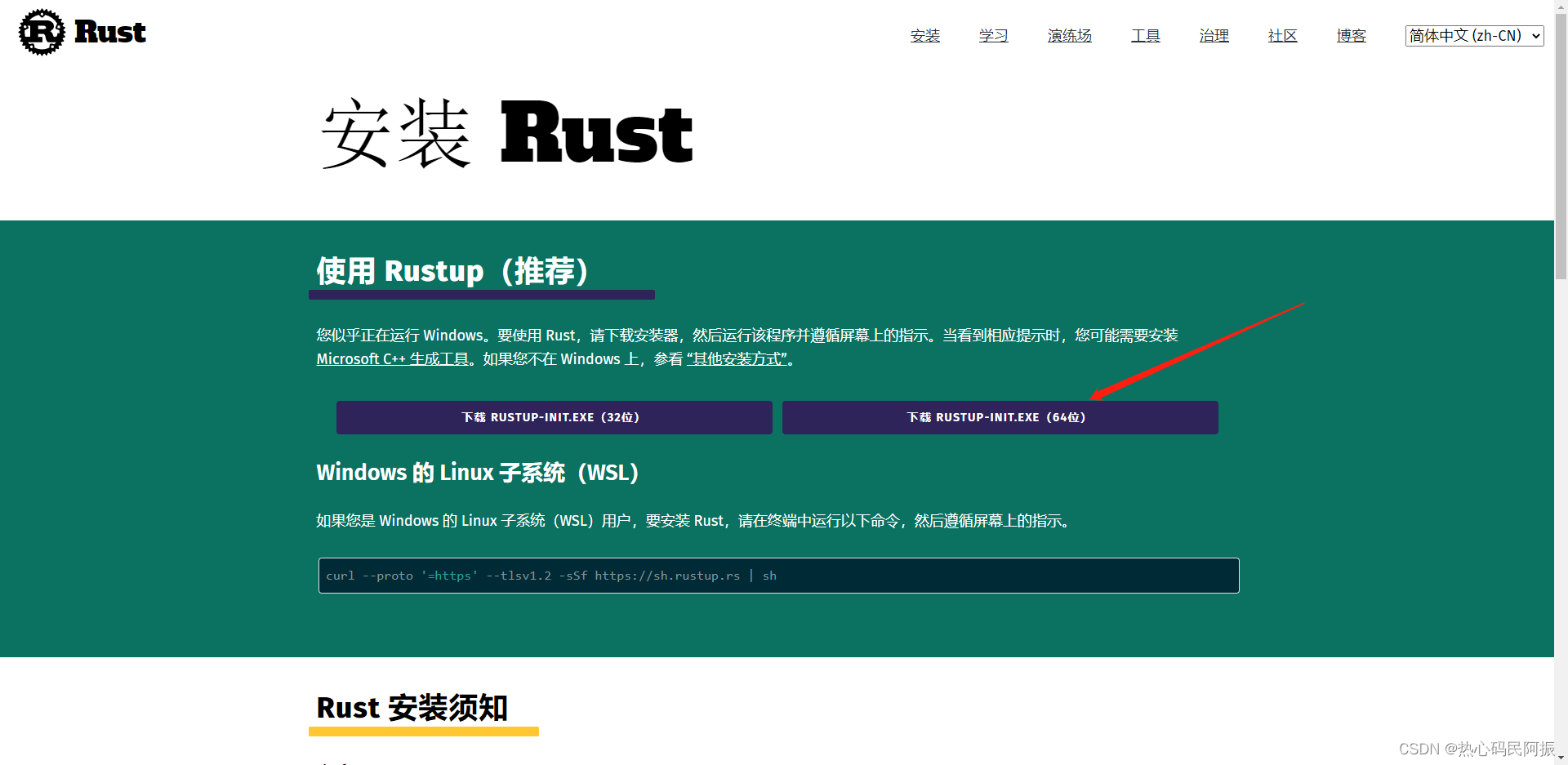
Task: Follow the 其他安装方式 link
Action: coord(737,359)
